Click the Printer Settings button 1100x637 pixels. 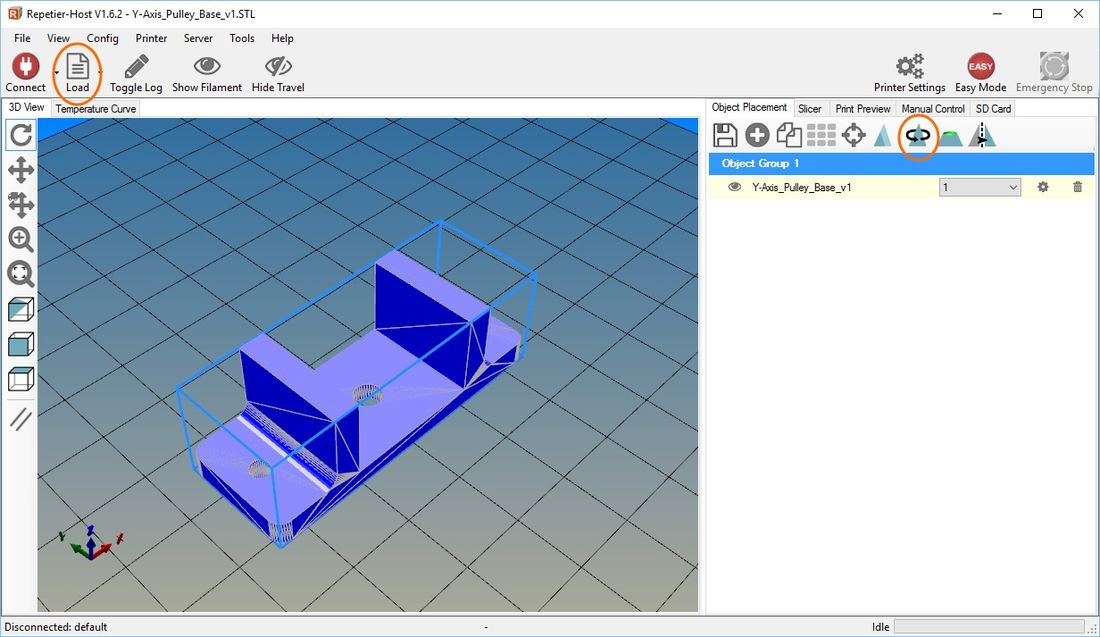(909, 73)
